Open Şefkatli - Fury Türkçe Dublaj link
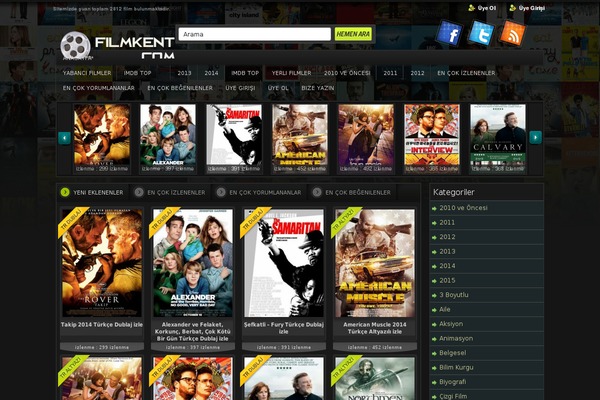This screenshot has height=400, width=600. coord(284,328)
